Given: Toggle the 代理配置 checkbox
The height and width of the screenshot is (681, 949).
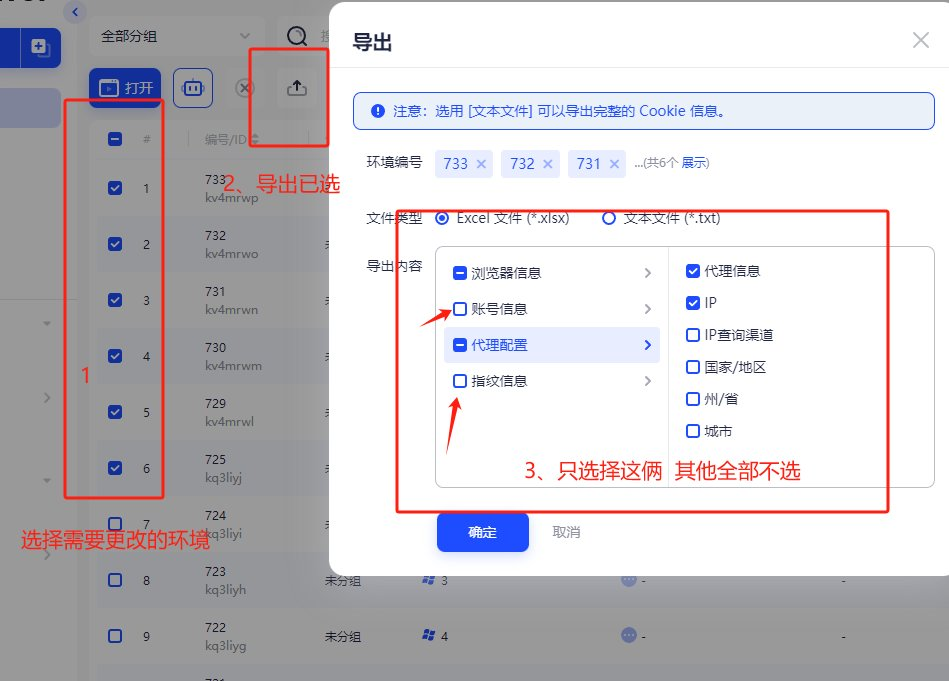Looking at the screenshot, I should pyautogui.click(x=460, y=345).
